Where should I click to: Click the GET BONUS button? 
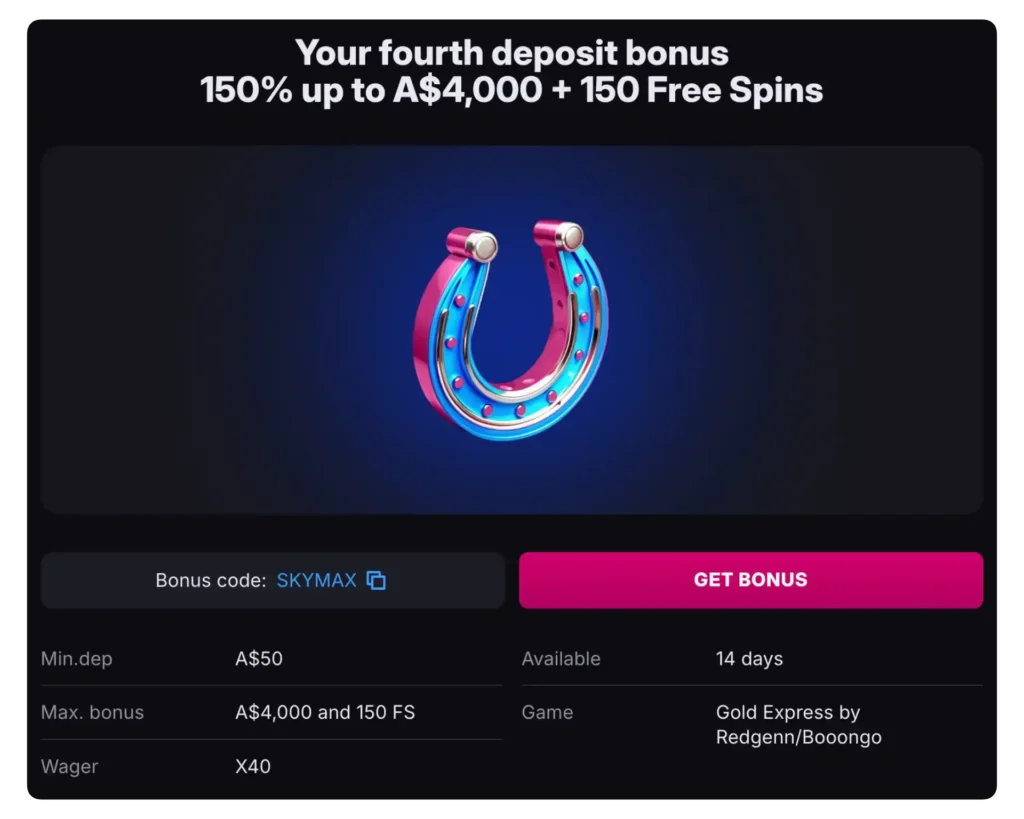point(750,580)
